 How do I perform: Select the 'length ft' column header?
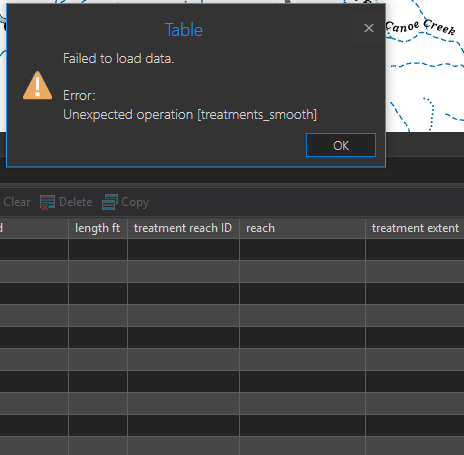pyautogui.click(x=98, y=228)
